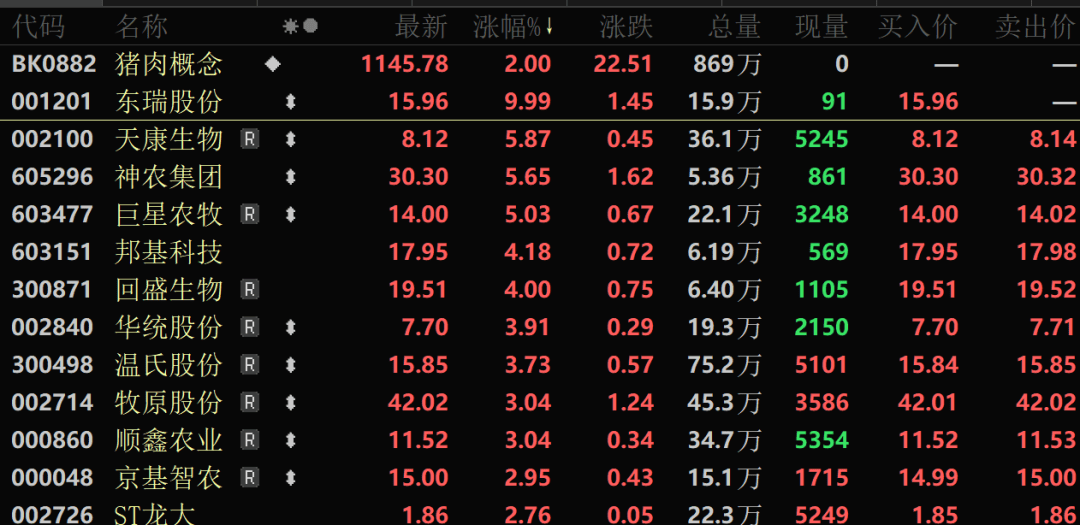Image resolution: width=1080 pixels, height=525 pixels.
Task: Select stock 华统股份
Action: [x=169, y=327]
